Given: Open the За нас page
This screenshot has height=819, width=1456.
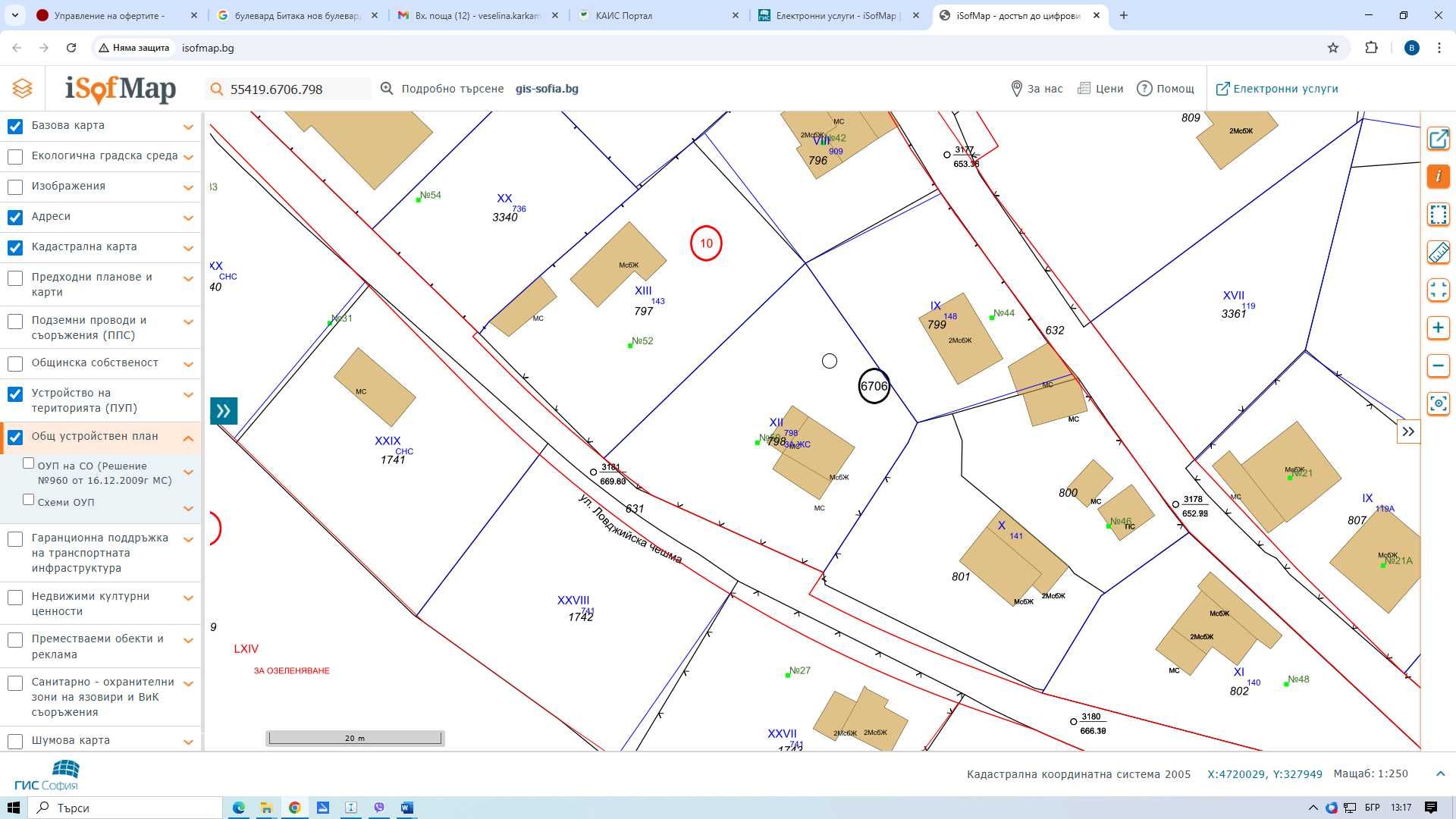Looking at the screenshot, I should click(x=1037, y=89).
